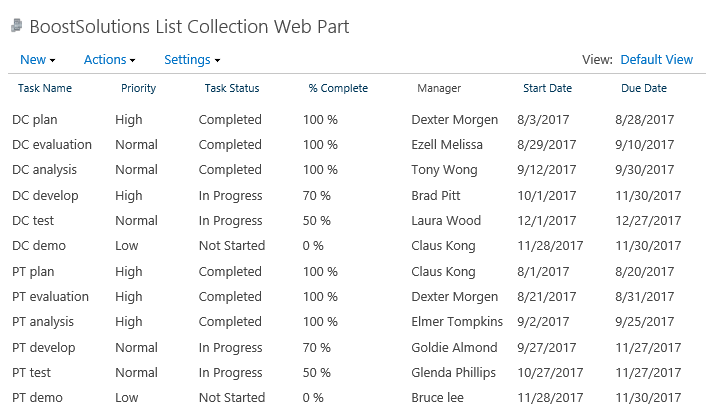Select the DC evaluation task
710x415 pixels.
(x=52, y=145)
